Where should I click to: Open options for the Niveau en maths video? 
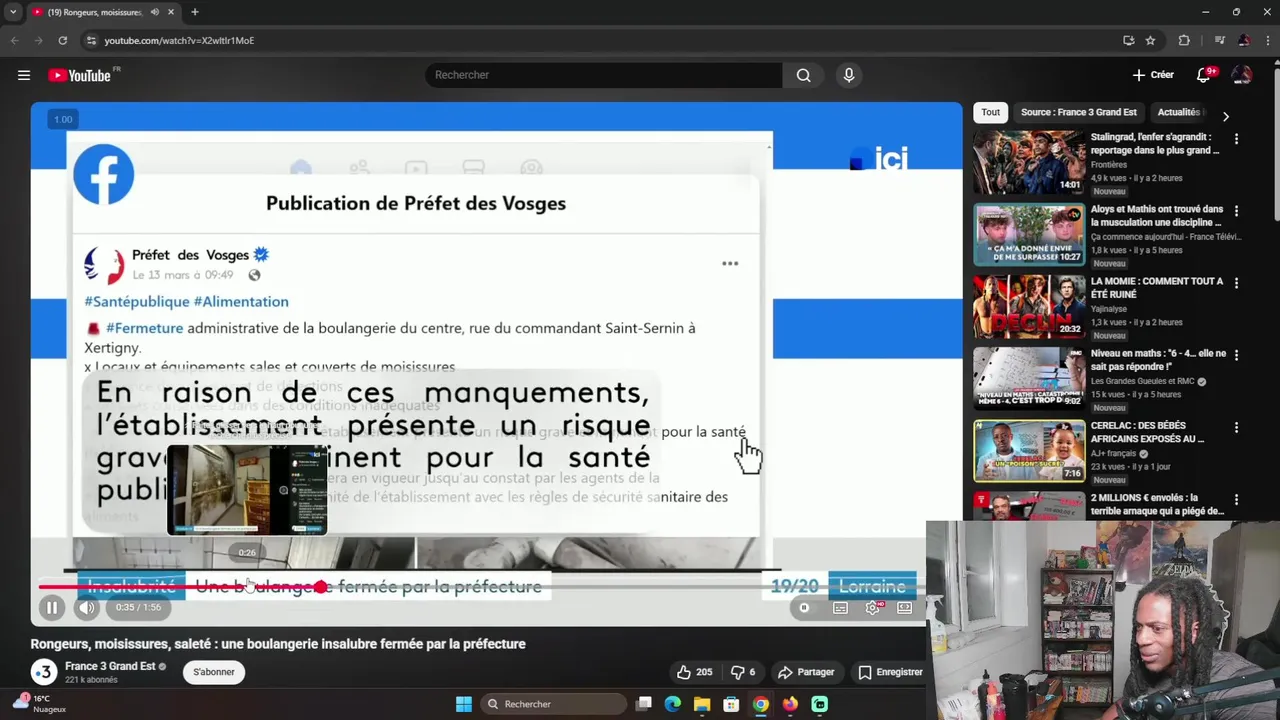[x=1236, y=355]
